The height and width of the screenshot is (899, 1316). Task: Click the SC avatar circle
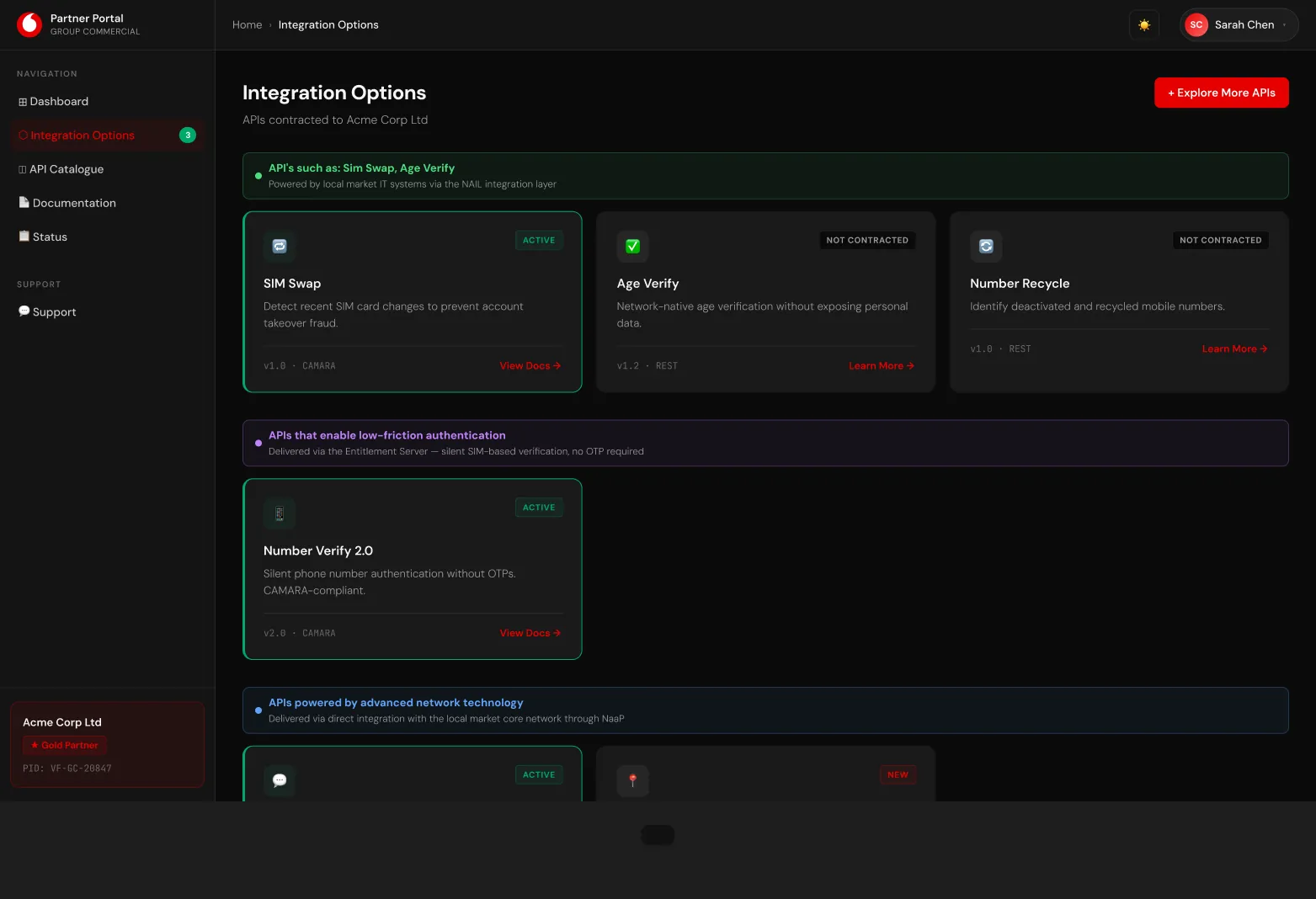(x=1196, y=25)
